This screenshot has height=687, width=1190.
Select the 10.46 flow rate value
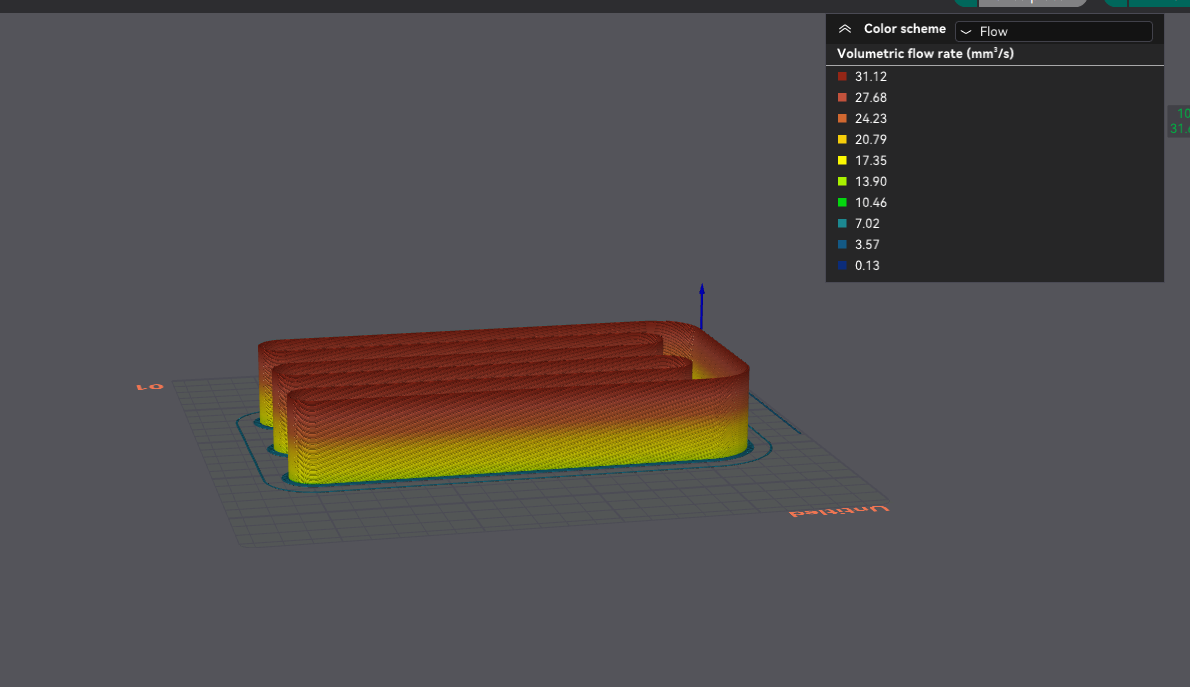point(870,203)
